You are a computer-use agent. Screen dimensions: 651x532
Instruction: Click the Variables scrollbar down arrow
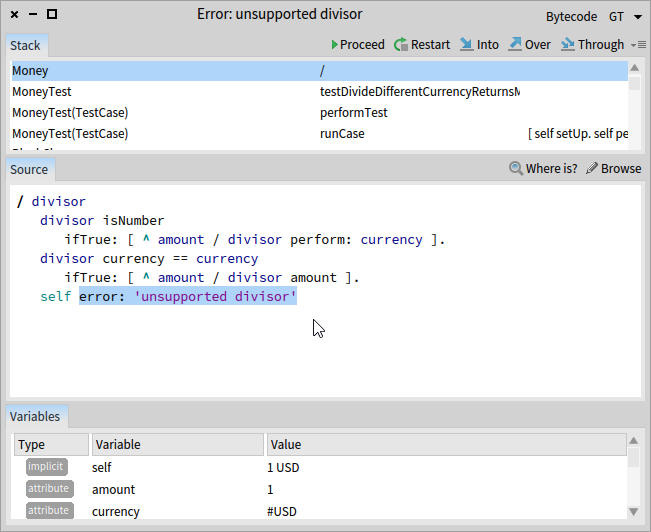coord(634,512)
